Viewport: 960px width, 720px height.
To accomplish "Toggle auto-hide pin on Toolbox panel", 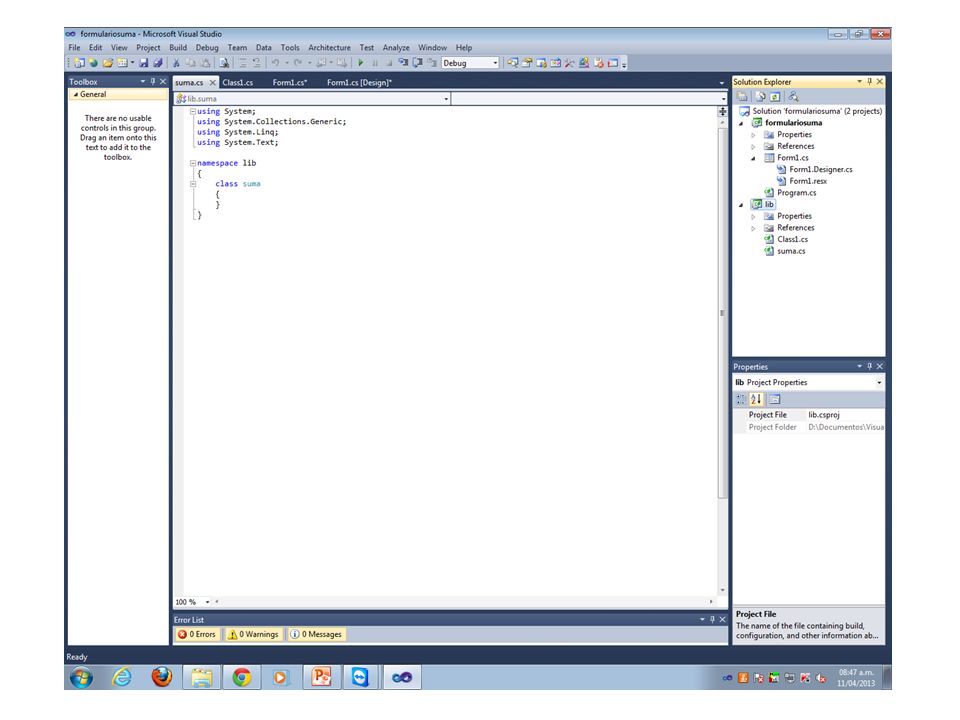I will [x=152, y=81].
